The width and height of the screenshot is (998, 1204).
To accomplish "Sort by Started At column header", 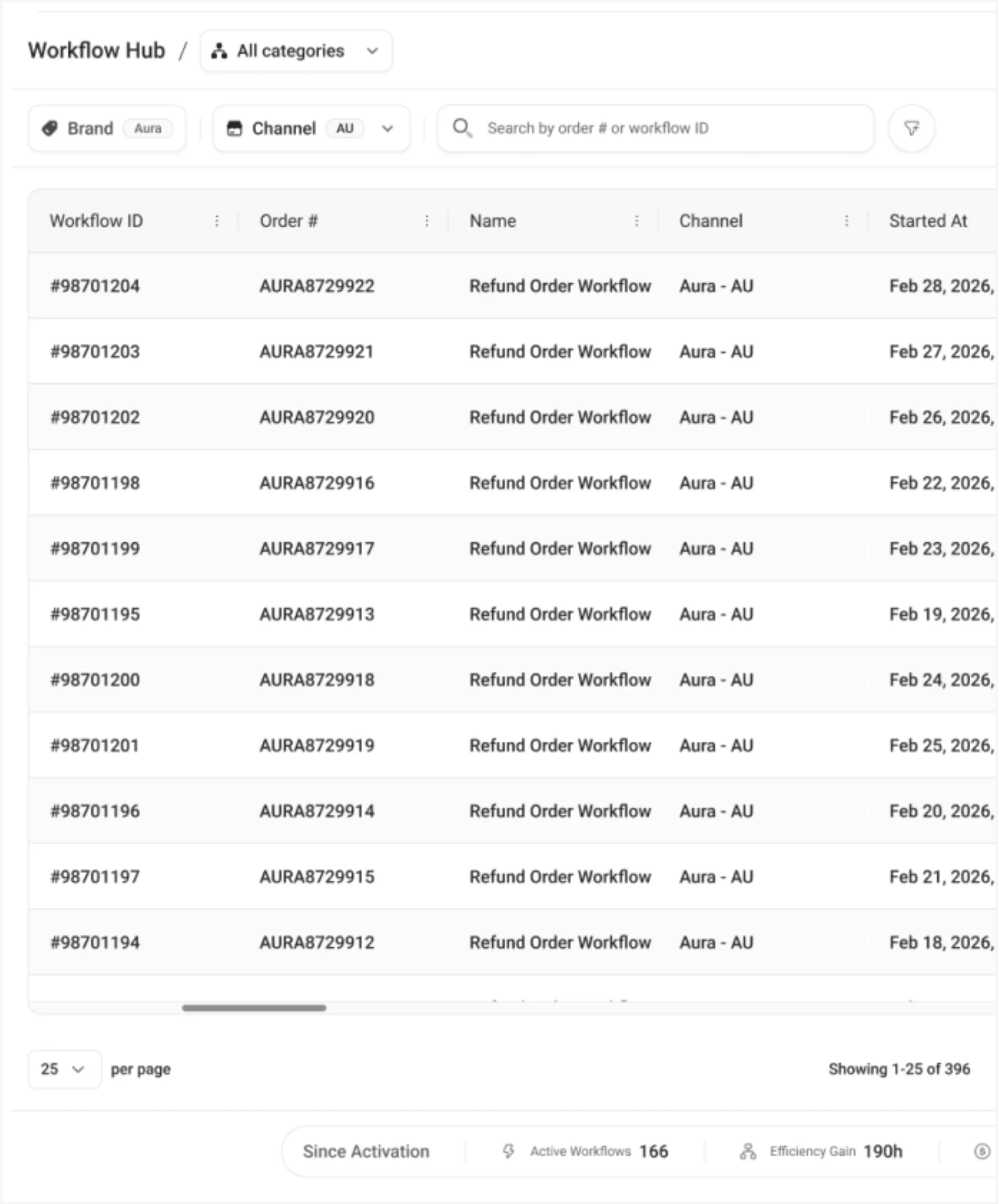I will pos(928,221).
